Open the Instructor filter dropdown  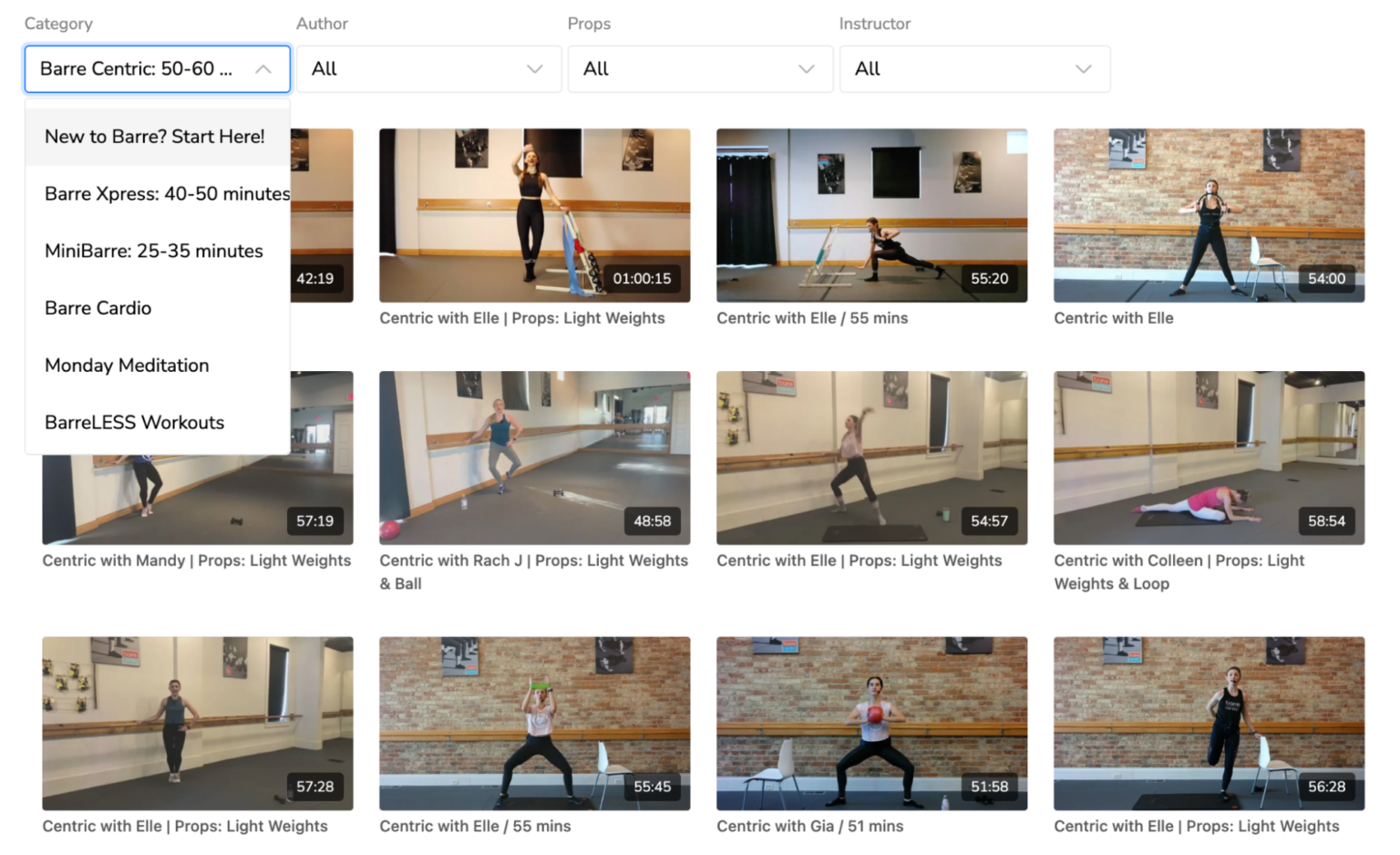tap(974, 68)
